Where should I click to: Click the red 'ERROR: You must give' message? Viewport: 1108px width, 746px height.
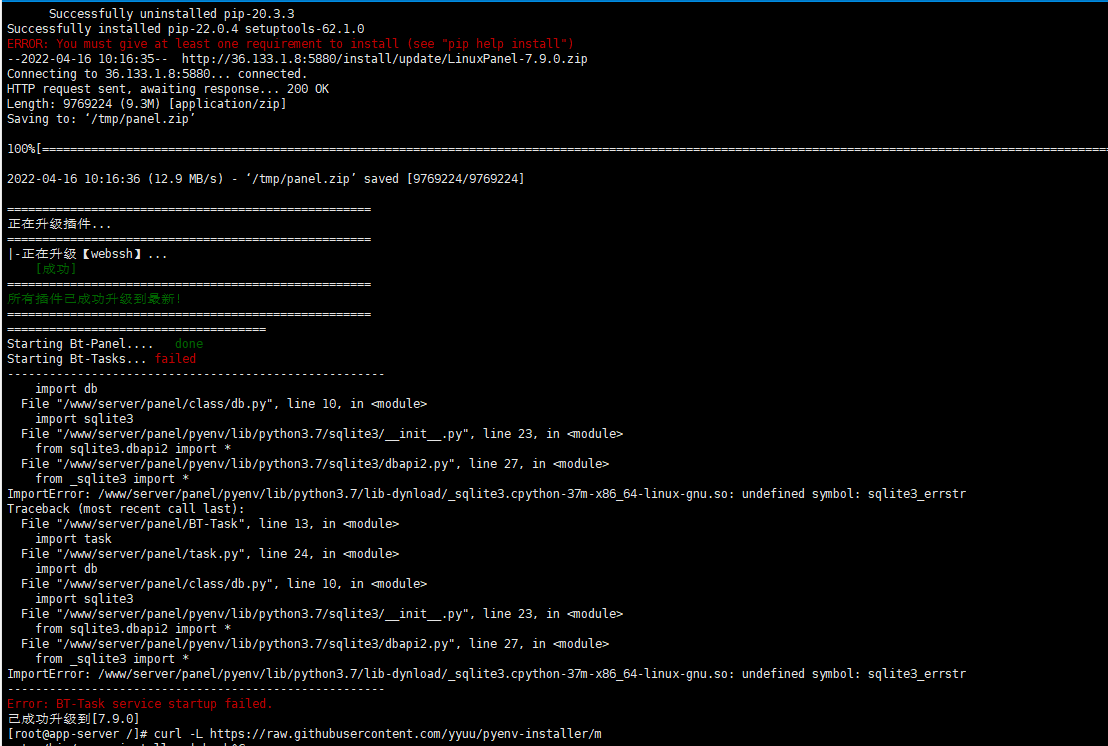coord(290,44)
